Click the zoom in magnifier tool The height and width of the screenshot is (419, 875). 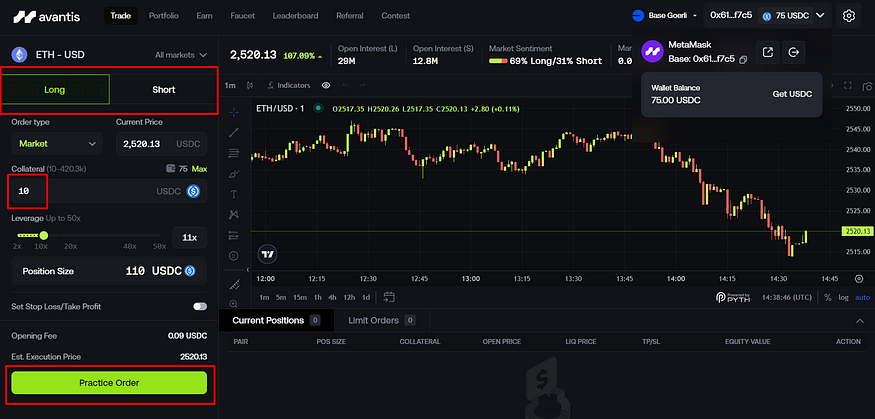[x=234, y=304]
